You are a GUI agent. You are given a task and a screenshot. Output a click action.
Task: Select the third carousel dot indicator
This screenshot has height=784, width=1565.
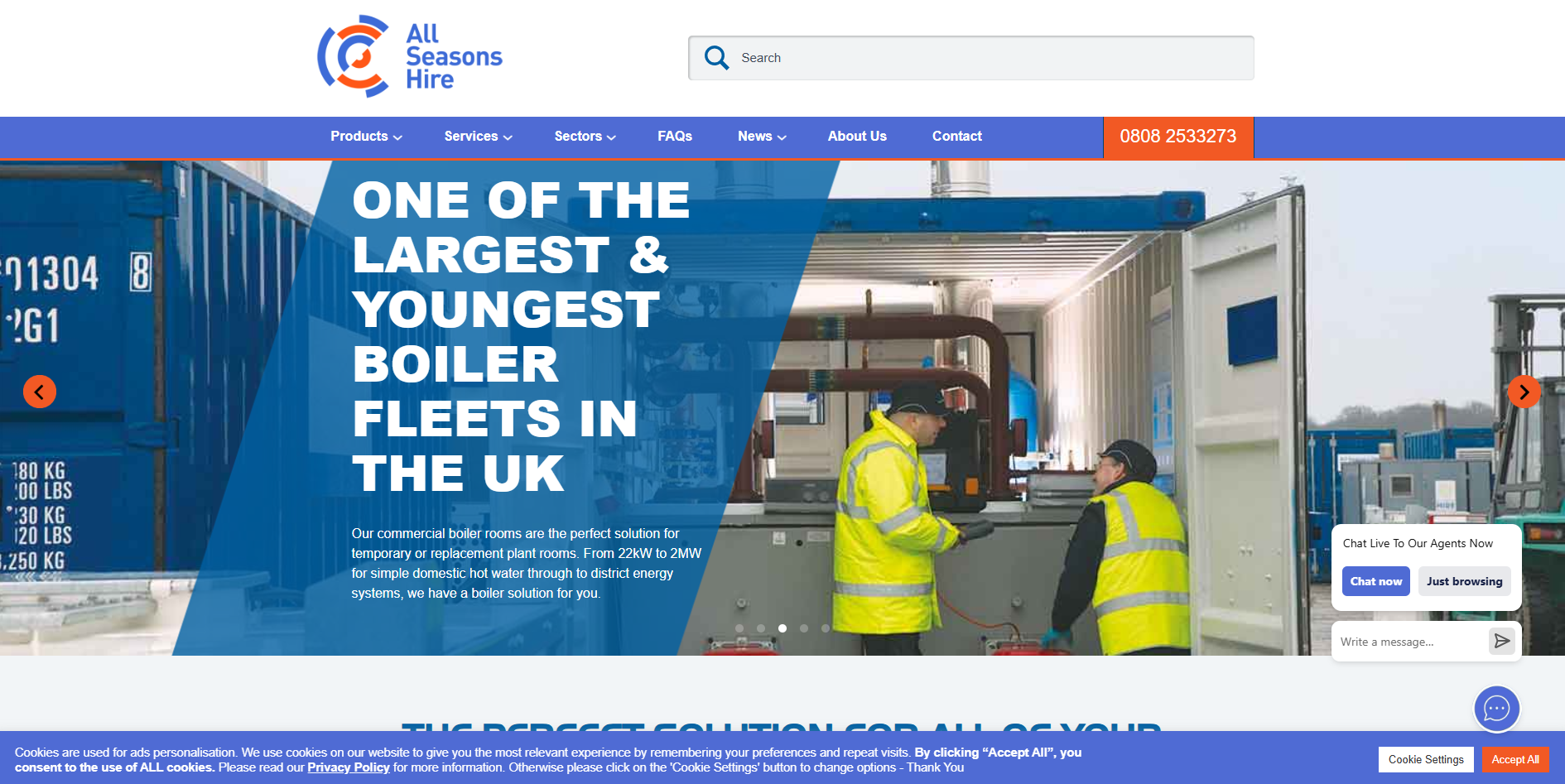point(782,628)
